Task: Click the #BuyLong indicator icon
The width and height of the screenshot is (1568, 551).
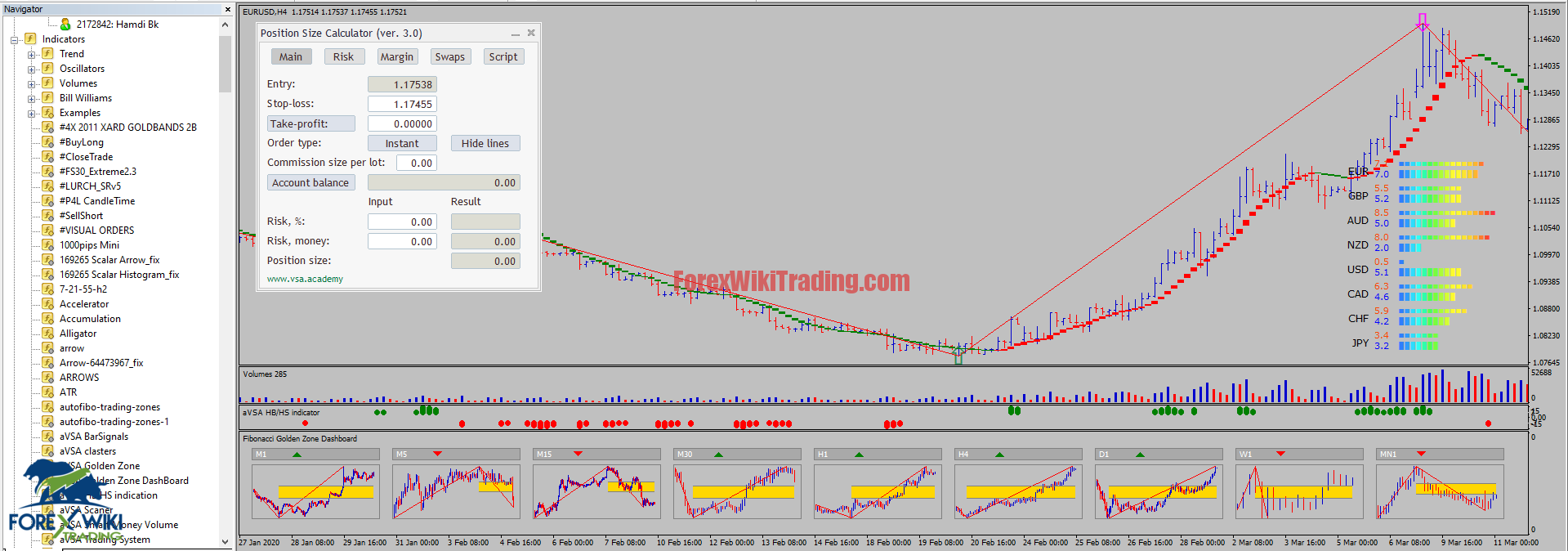Action: 48,142
